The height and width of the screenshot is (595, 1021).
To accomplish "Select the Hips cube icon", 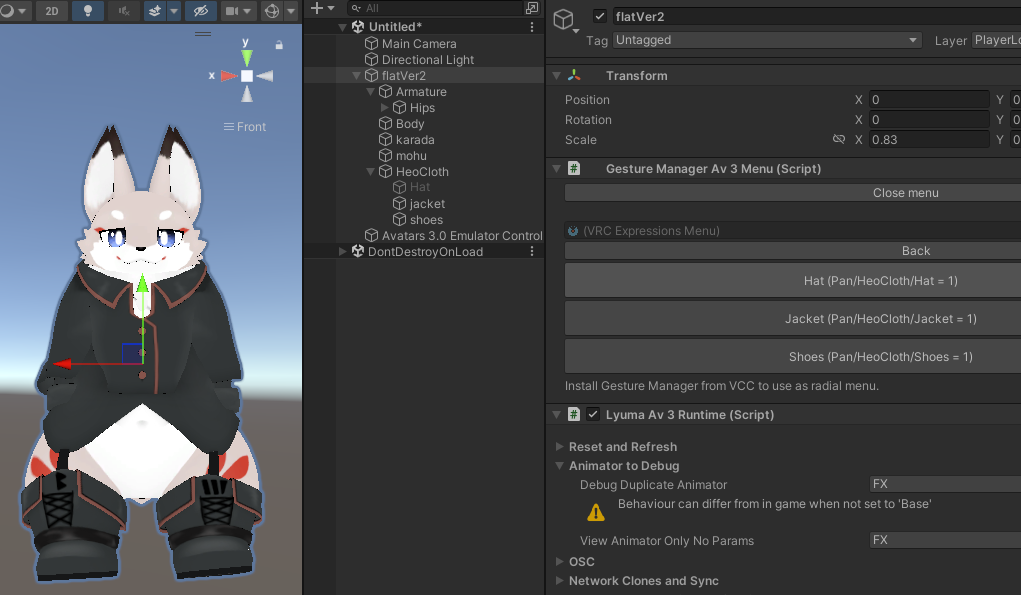I will point(399,107).
